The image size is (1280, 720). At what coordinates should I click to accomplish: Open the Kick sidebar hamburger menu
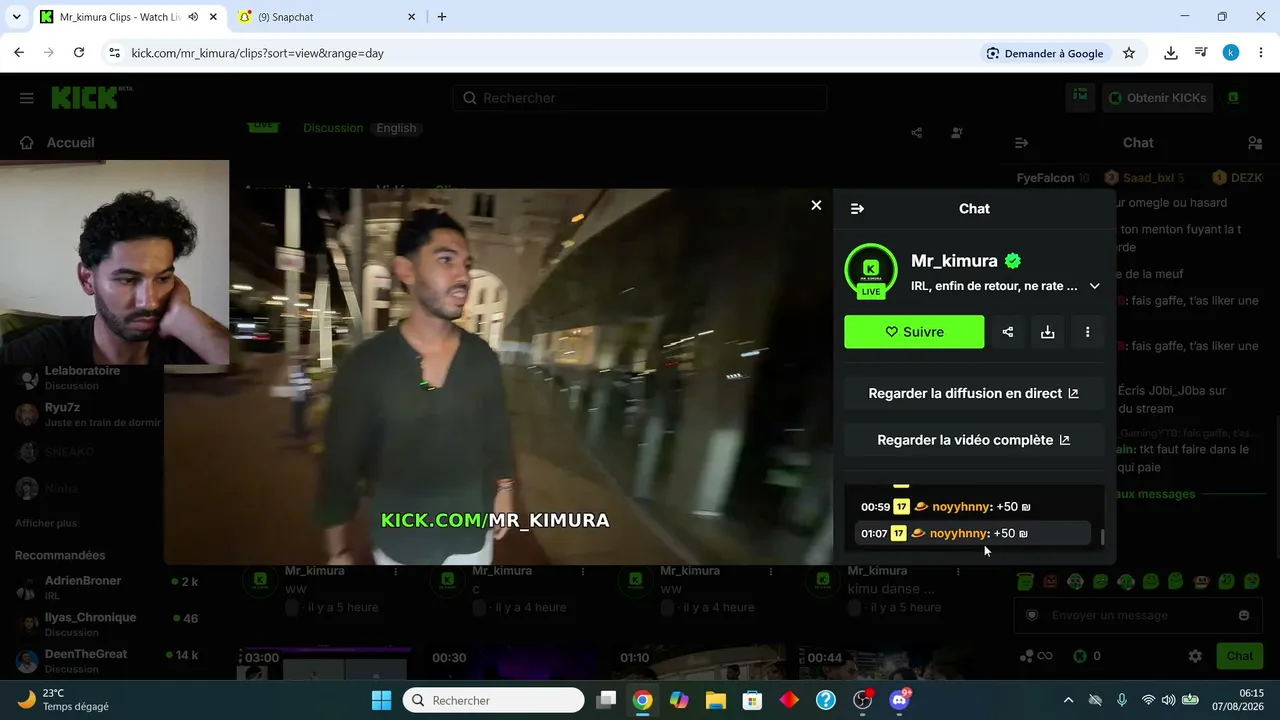tap(27, 98)
